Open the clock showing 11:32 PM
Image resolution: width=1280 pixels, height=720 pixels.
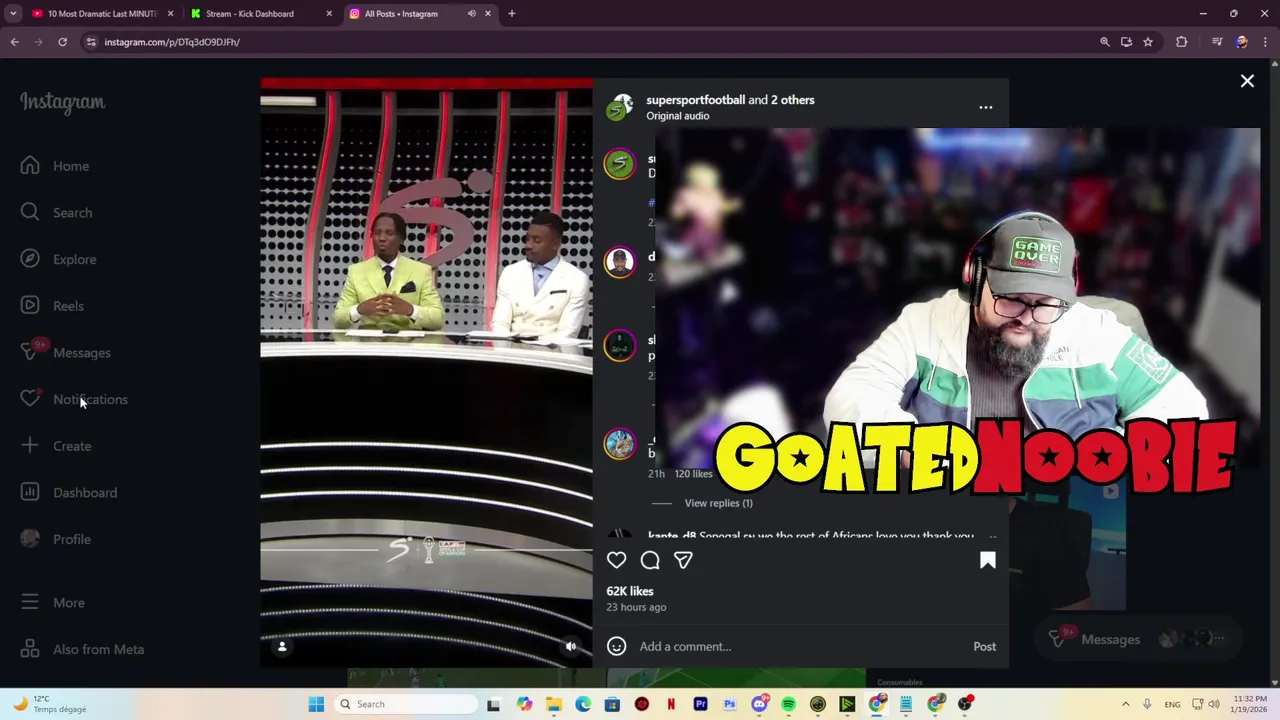point(1250,704)
